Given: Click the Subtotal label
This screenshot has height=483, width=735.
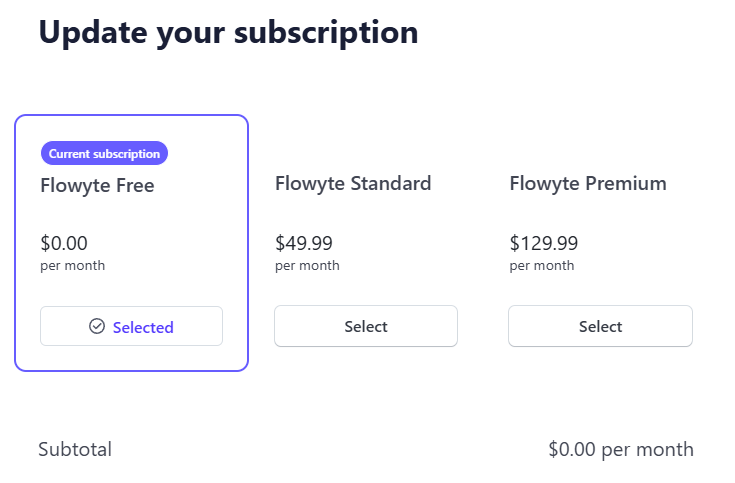Looking at the screenshot, I should tap(75, 449).
